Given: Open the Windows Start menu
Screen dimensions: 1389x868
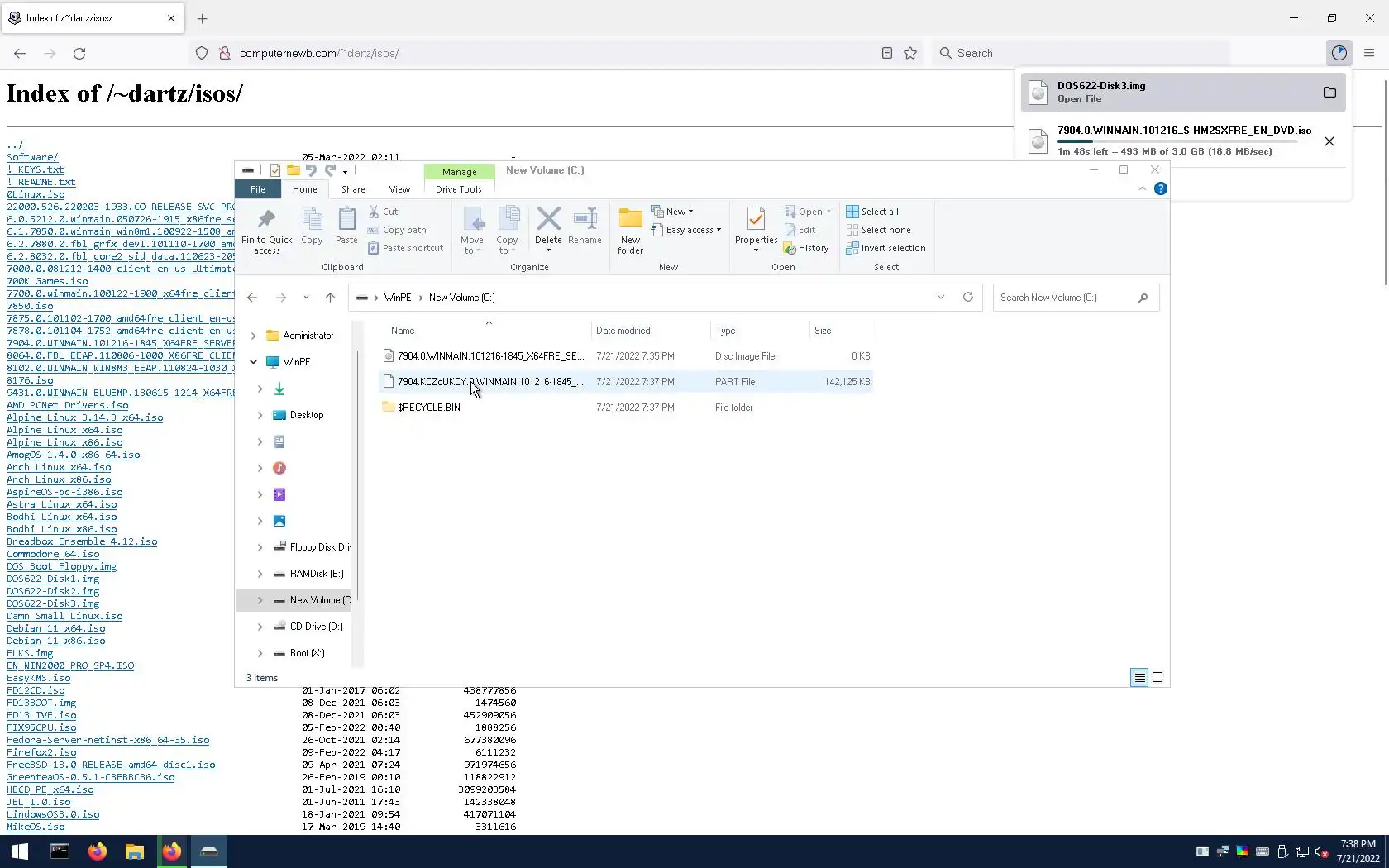Looking at the screenshot, I should [20, 851].
